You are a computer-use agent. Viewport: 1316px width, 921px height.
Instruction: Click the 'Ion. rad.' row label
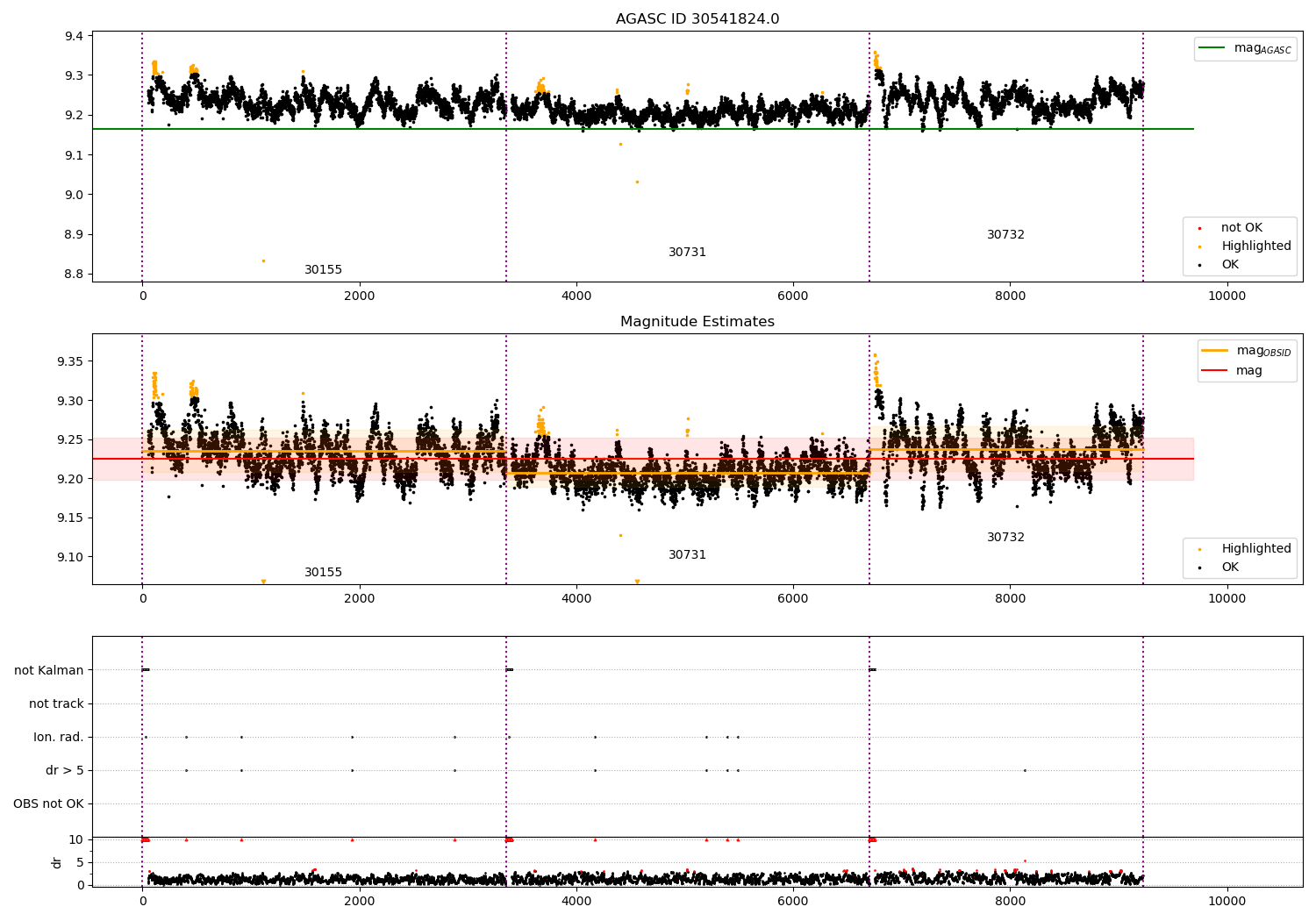click(x=59, y=738)
